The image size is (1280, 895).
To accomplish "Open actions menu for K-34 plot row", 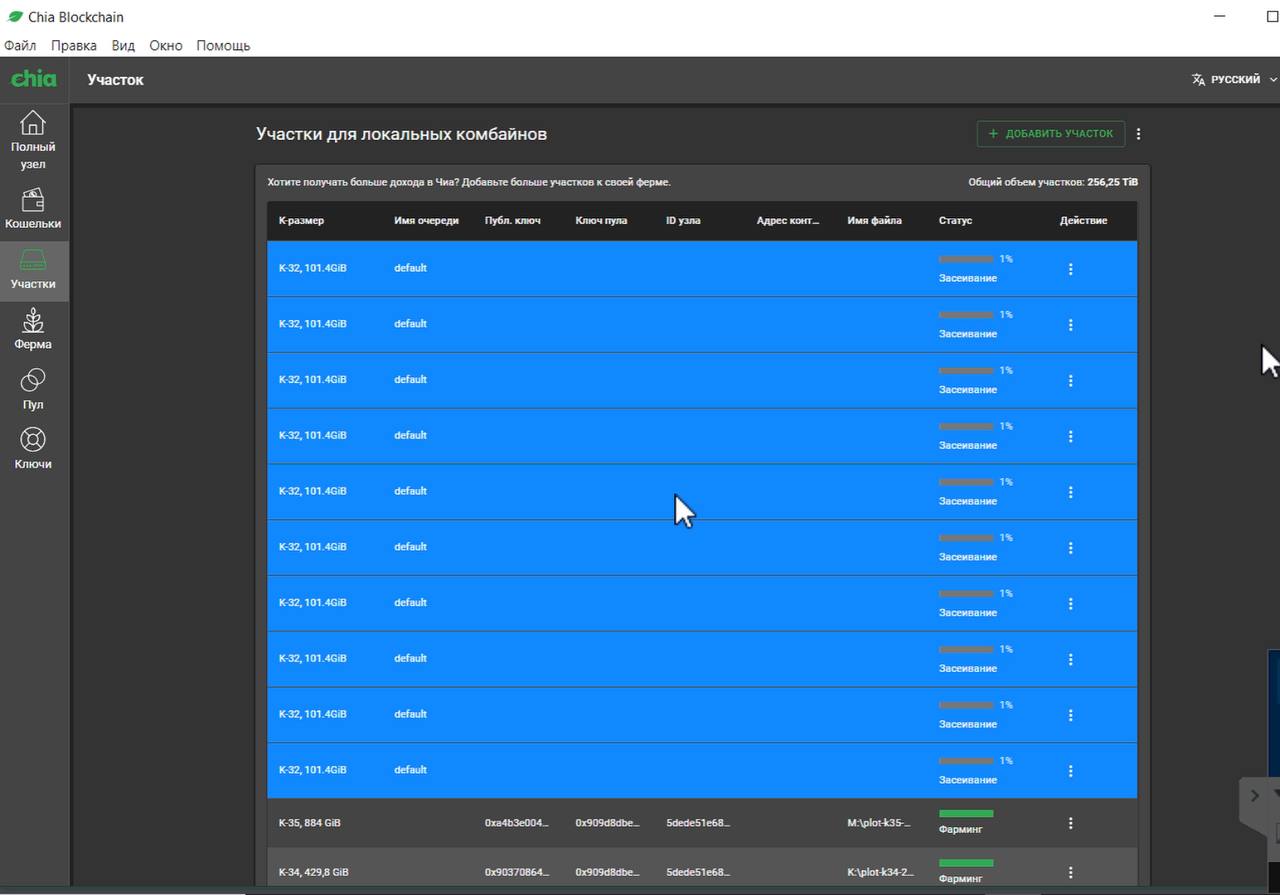I will tap(1070, 872).
